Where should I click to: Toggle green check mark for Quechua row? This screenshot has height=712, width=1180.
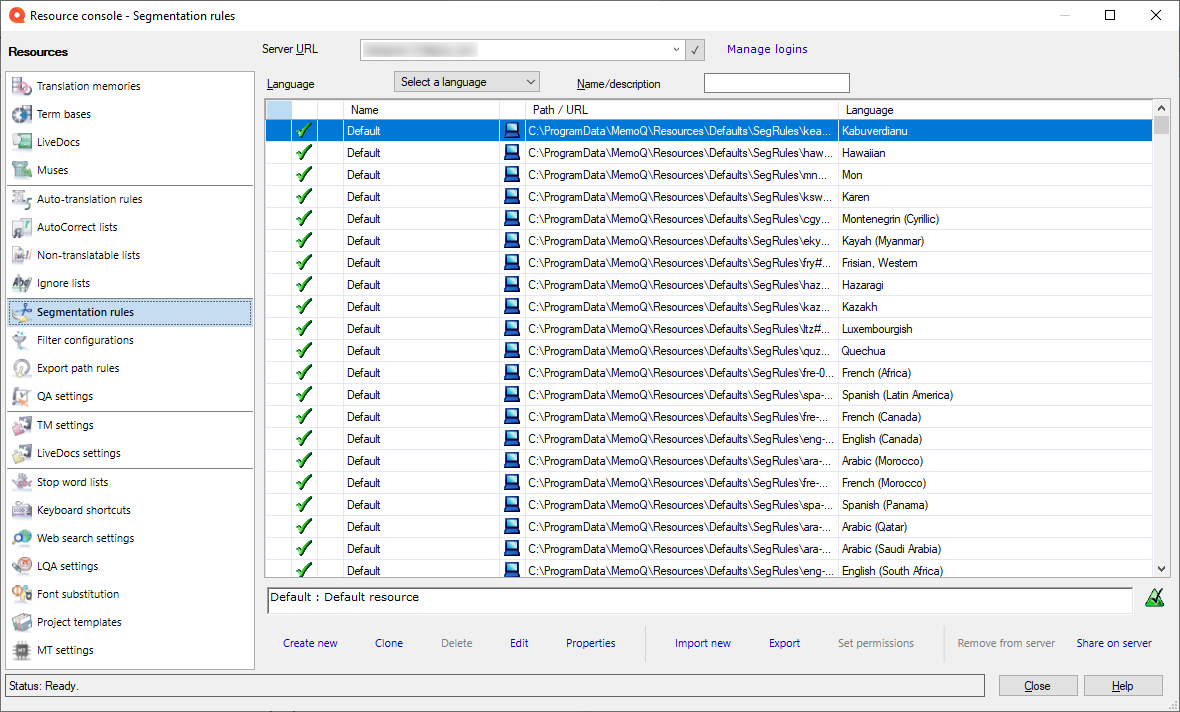coord(304,351)
